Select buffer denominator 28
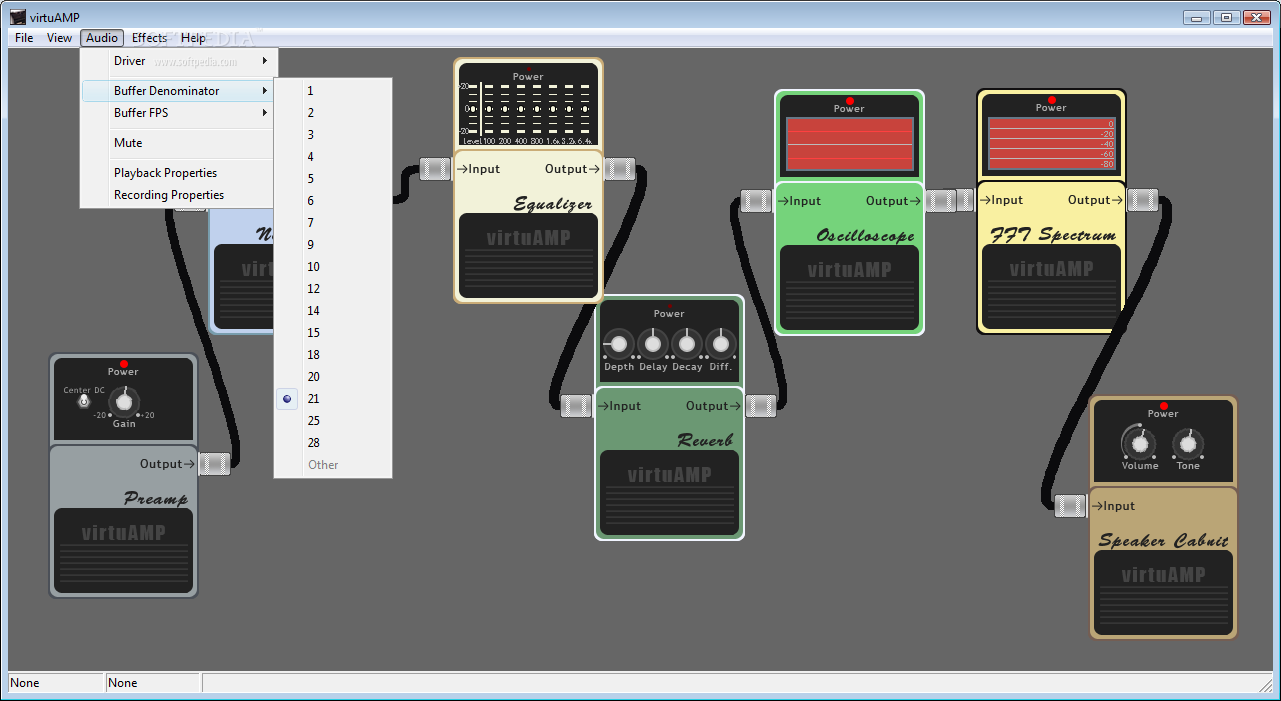Image resolution: width=1281 pixels, height=701 pixels. (333, 443)
